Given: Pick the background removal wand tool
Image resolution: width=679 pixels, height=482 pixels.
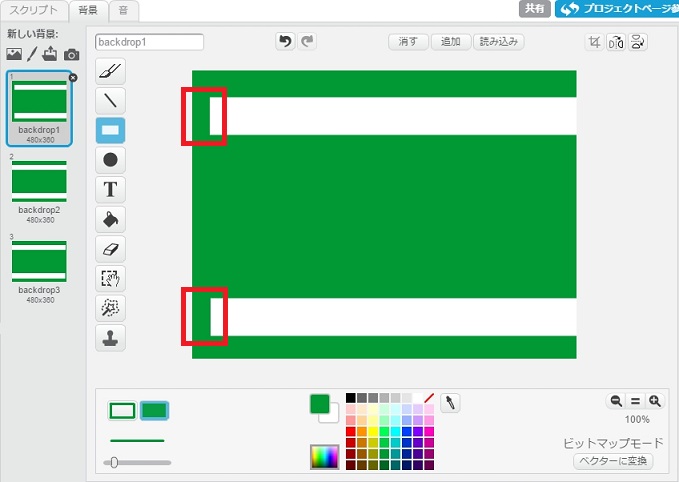Looking at the screenshot, I should [x=110, y=308].
